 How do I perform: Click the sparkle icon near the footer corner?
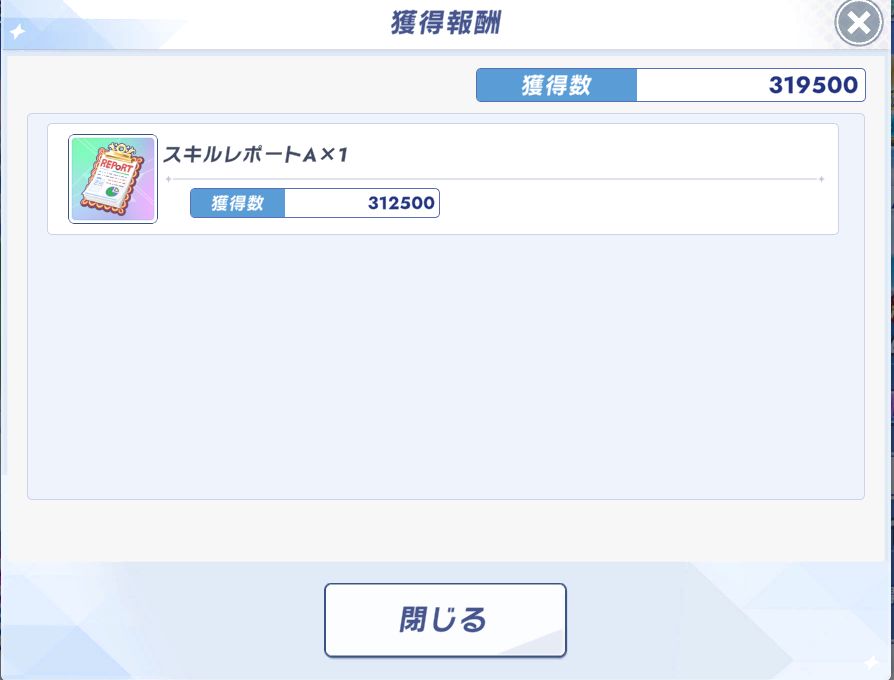tap(871, 662)
